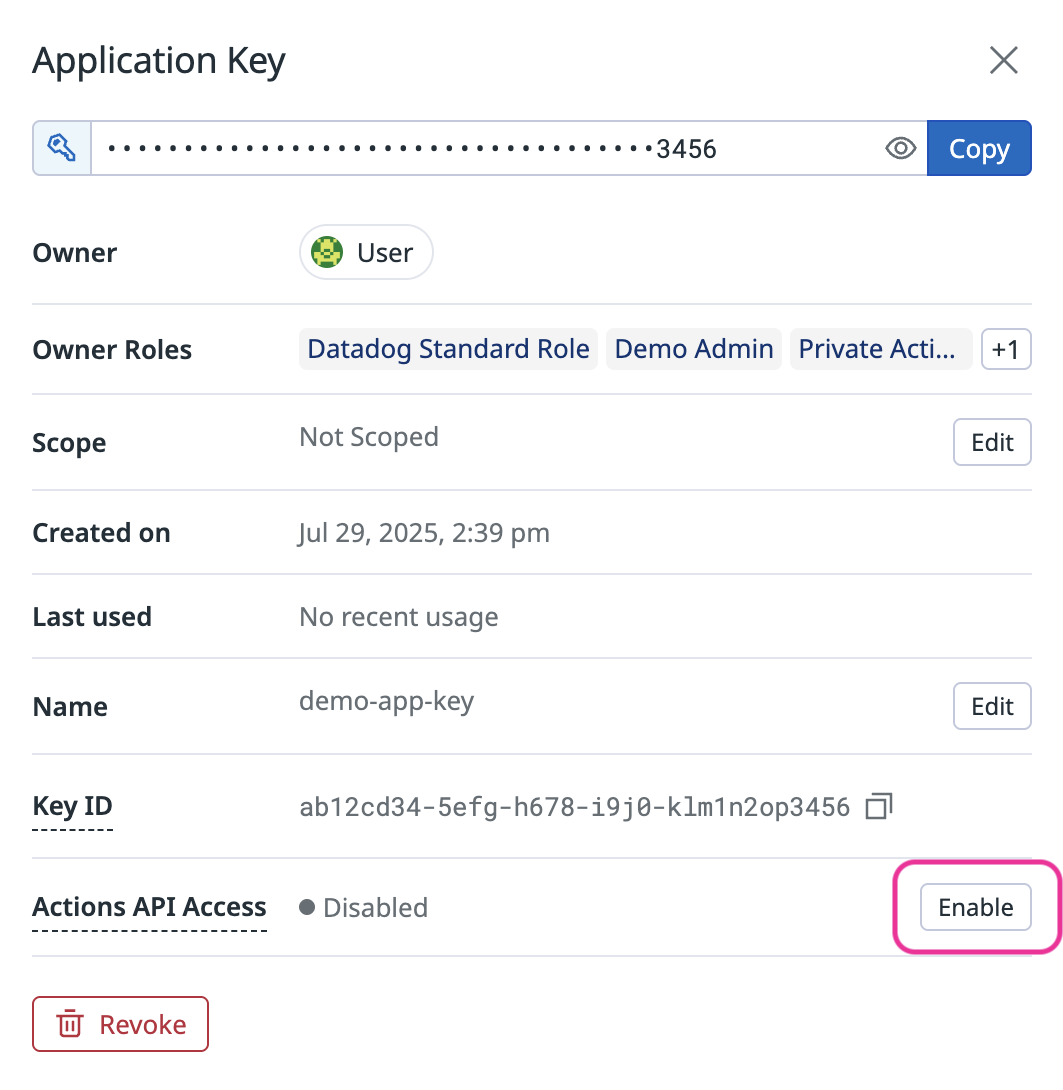1063x1090 pixels.
Task: Close the Application Key dialog
Action: click(1003, 60)
